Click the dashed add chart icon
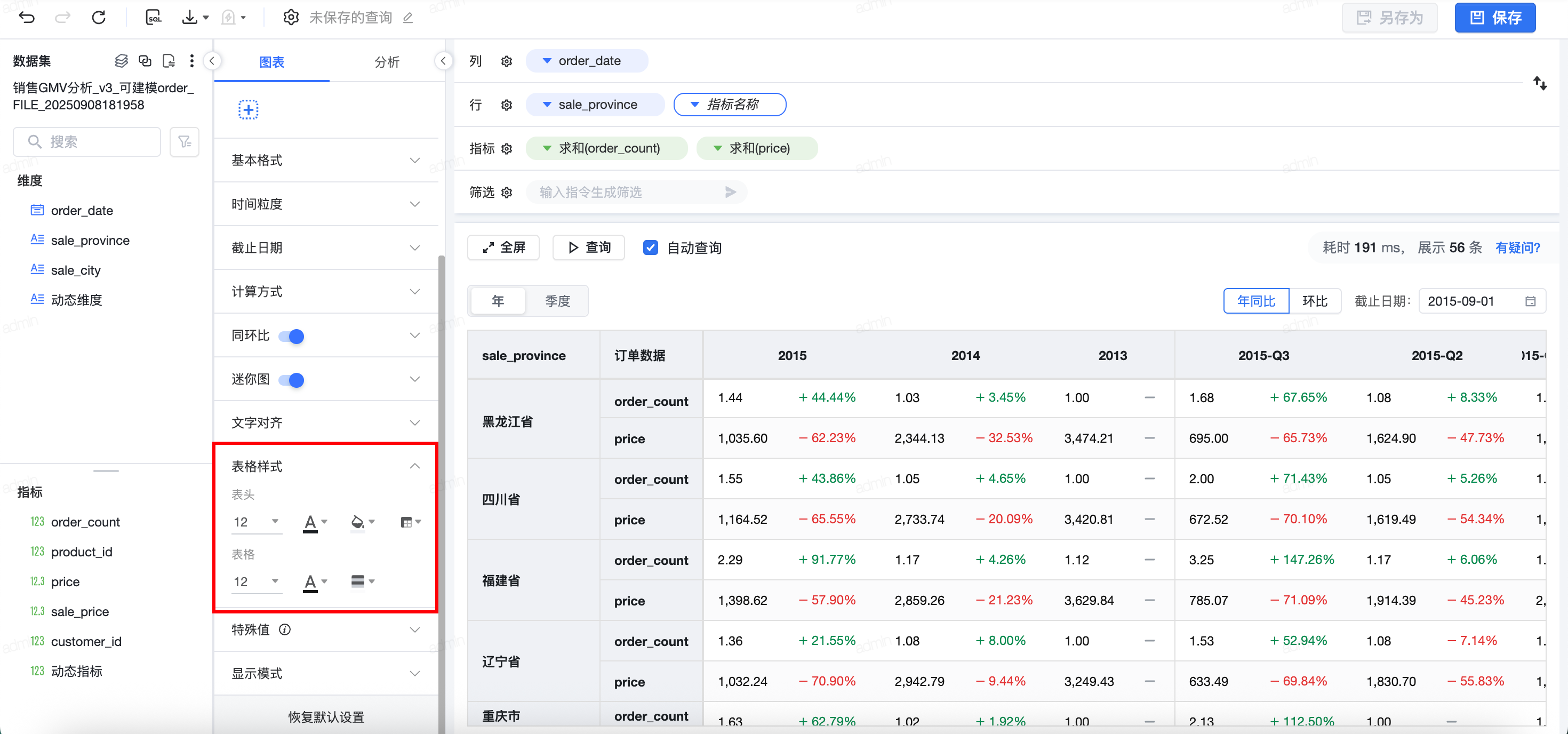The height and width of the screenshot is (734, 1568). click(x=248, y=109)
